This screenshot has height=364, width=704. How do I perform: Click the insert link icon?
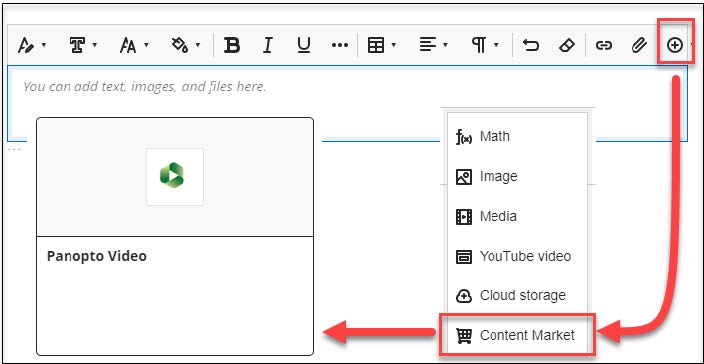[604, 45]
